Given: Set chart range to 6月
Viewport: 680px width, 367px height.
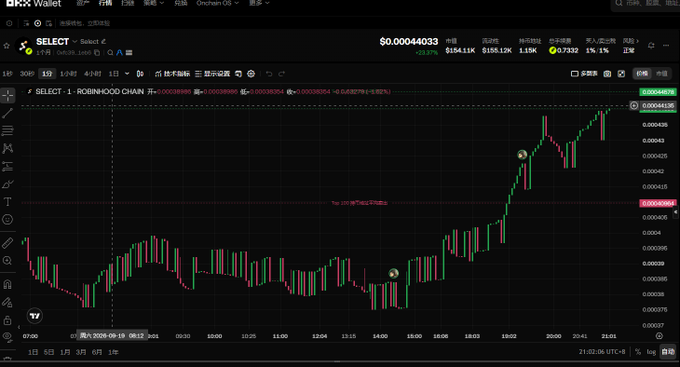Looking at the screenshot, I should click(x=97, y=352).
